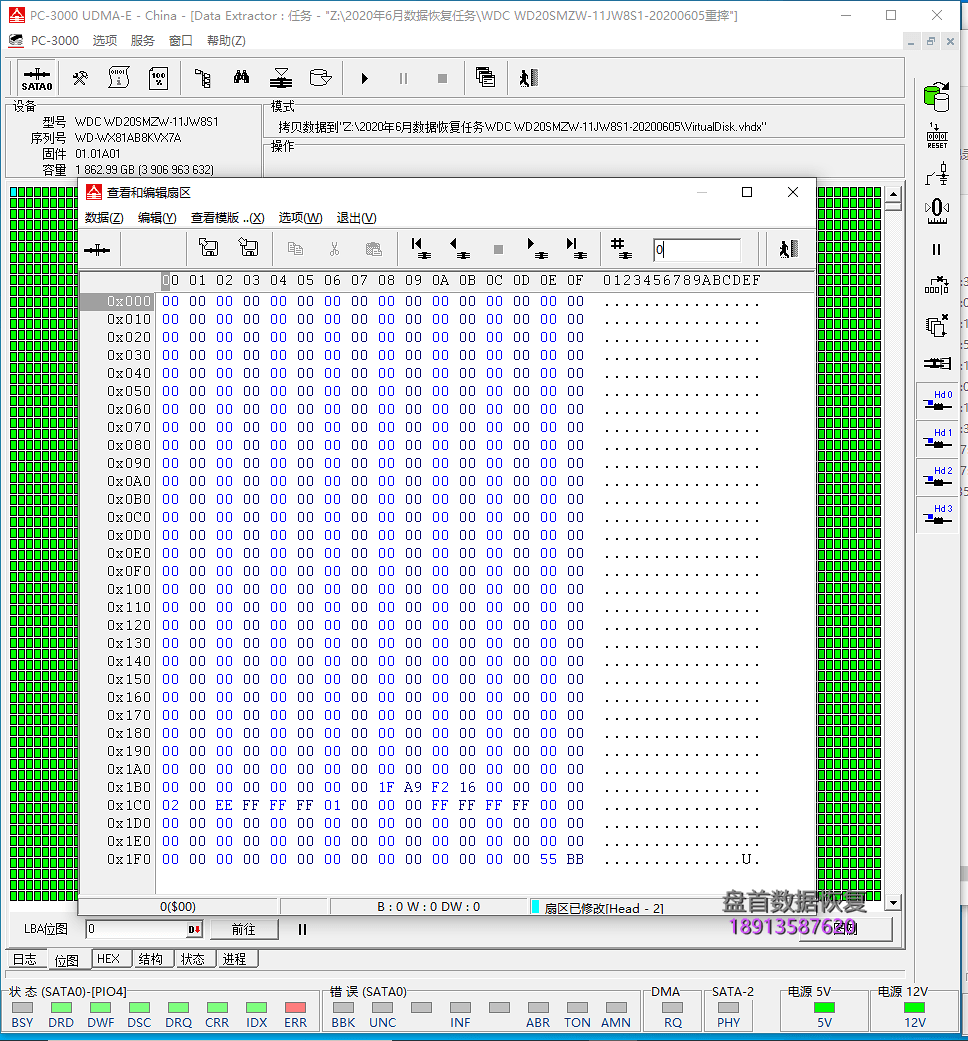Maximize the 查看和编辑扇区 window
The height and width of the screenshot is (1041, 968).
(x=747, y=192)
